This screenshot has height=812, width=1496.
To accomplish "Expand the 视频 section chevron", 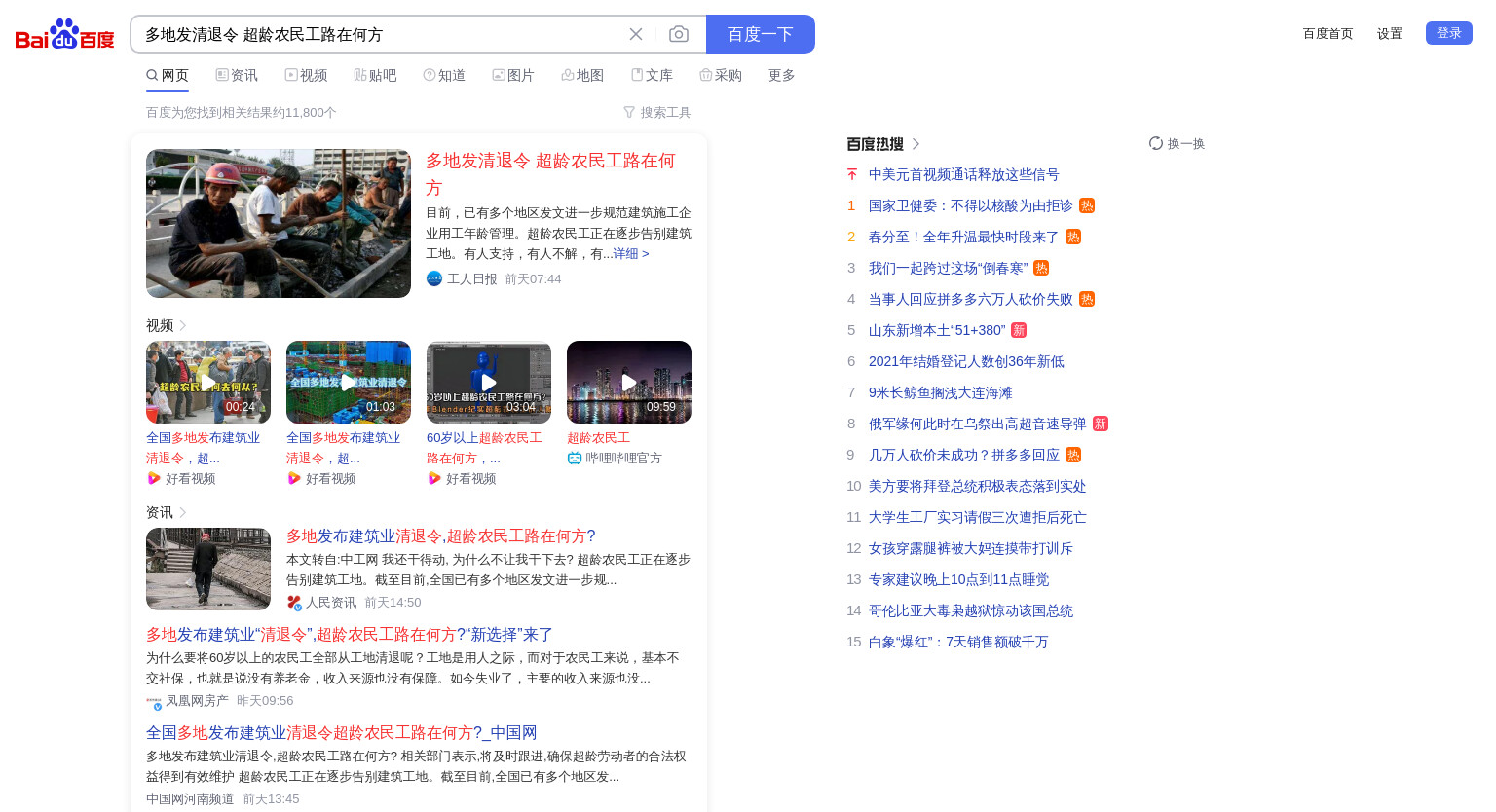I will 183,325.
